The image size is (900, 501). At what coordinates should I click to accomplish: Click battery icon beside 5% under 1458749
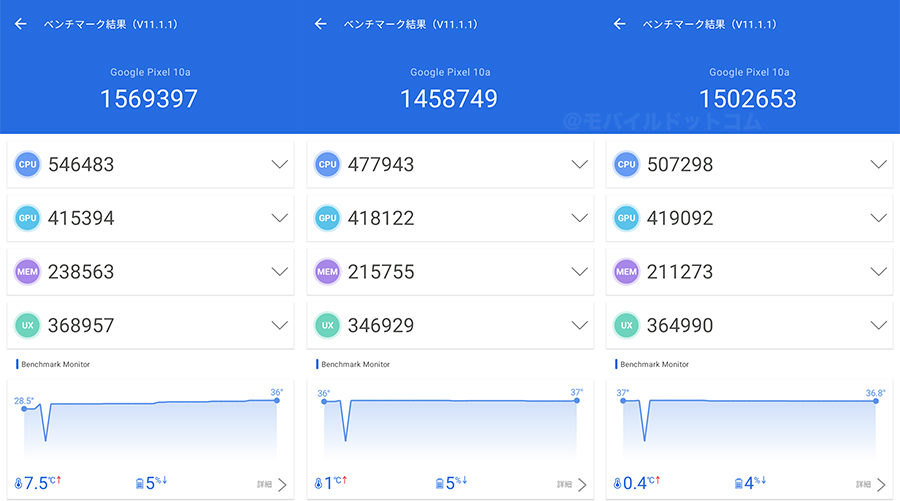[x=440, y=484]
